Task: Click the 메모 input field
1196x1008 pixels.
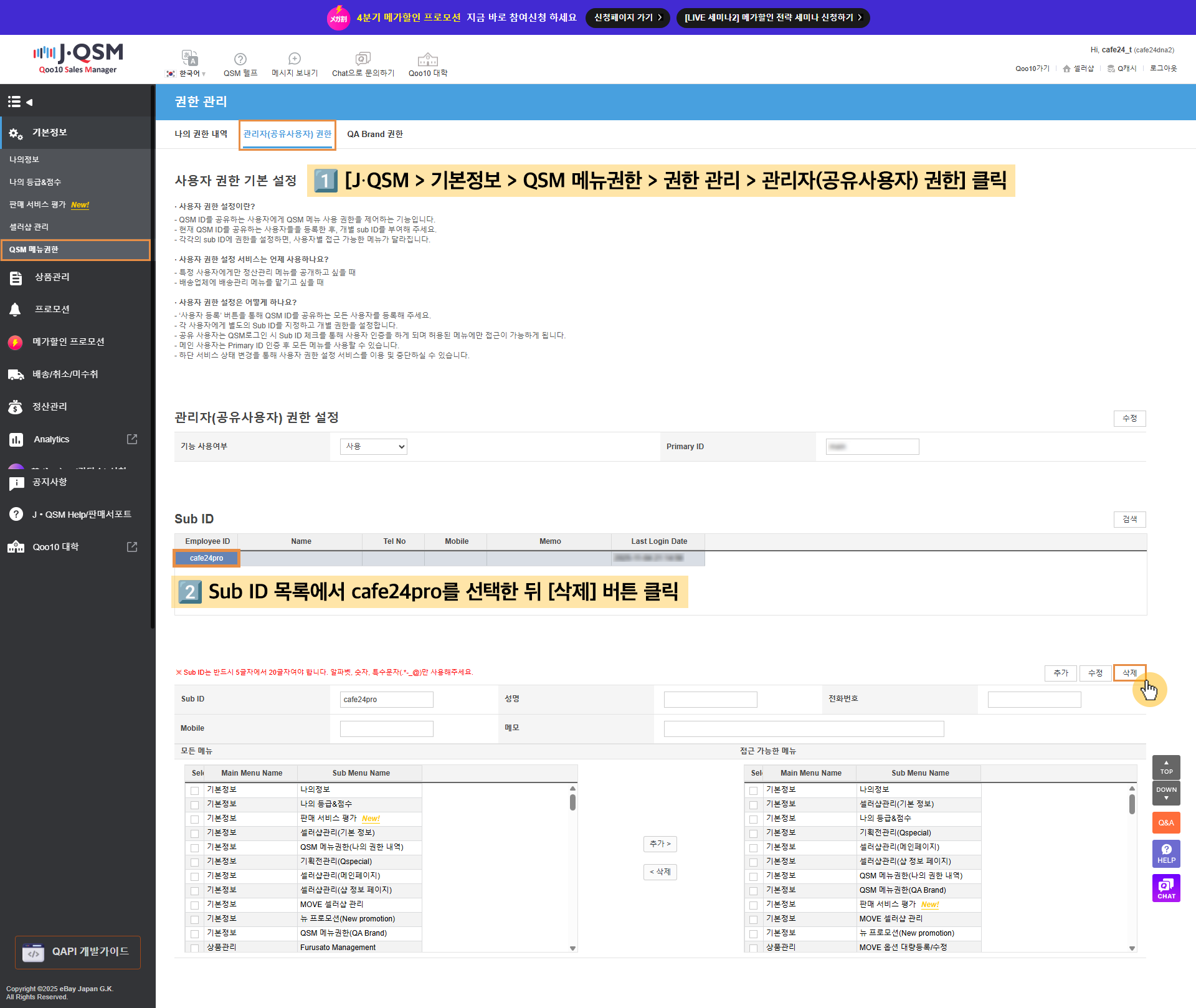Action: tap(804, 729)
